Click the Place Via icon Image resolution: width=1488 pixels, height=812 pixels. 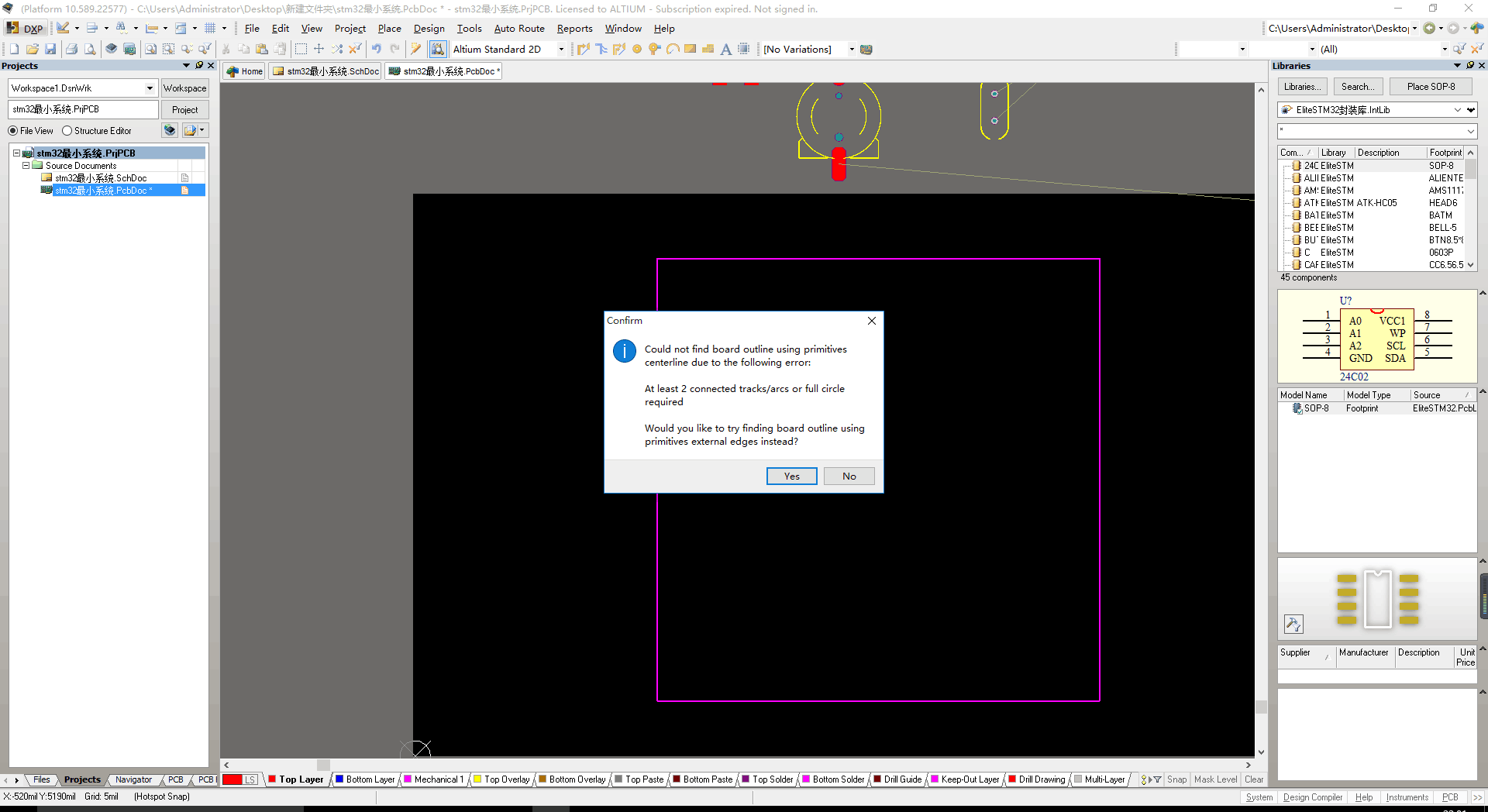(x=655, y=49)
